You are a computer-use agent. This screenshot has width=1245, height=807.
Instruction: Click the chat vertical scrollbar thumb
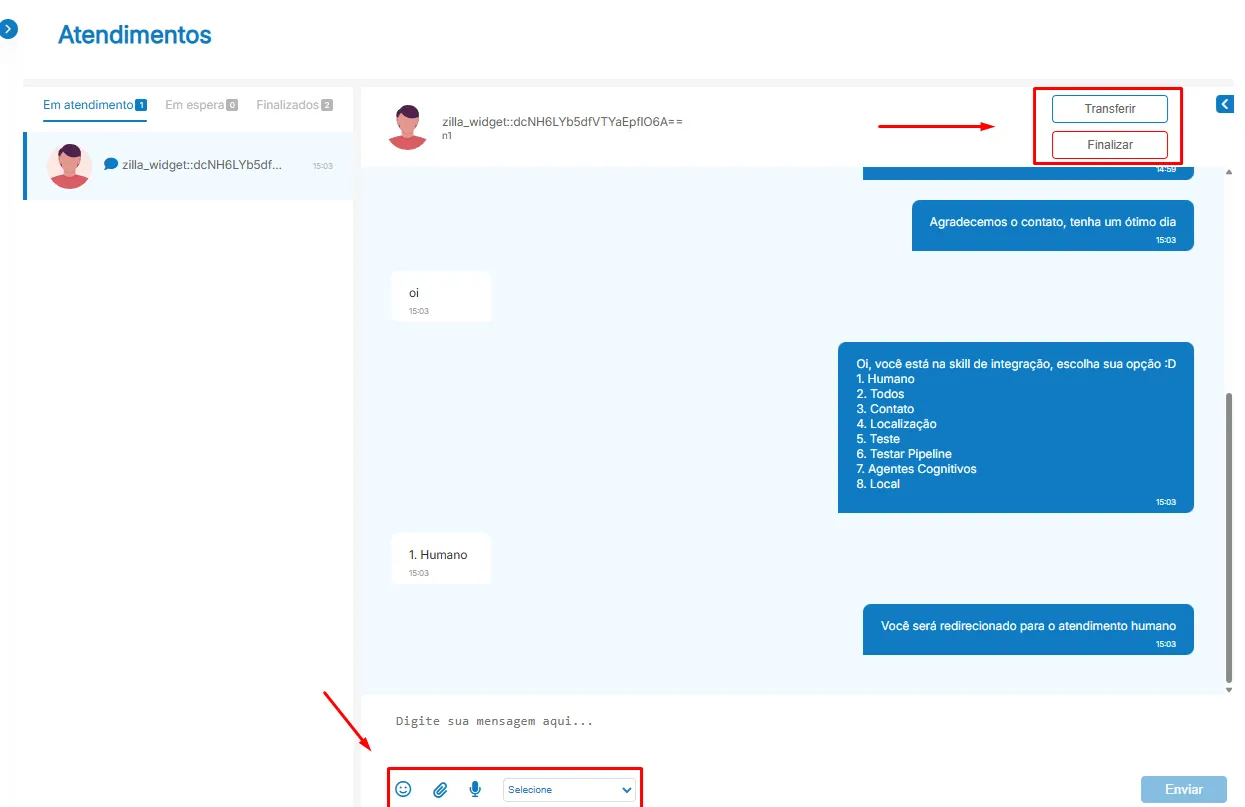pos(1229,536)
